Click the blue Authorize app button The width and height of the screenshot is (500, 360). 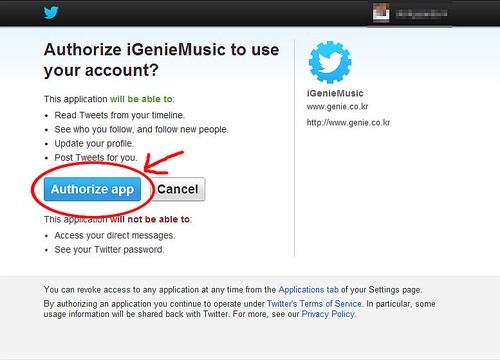92,189
